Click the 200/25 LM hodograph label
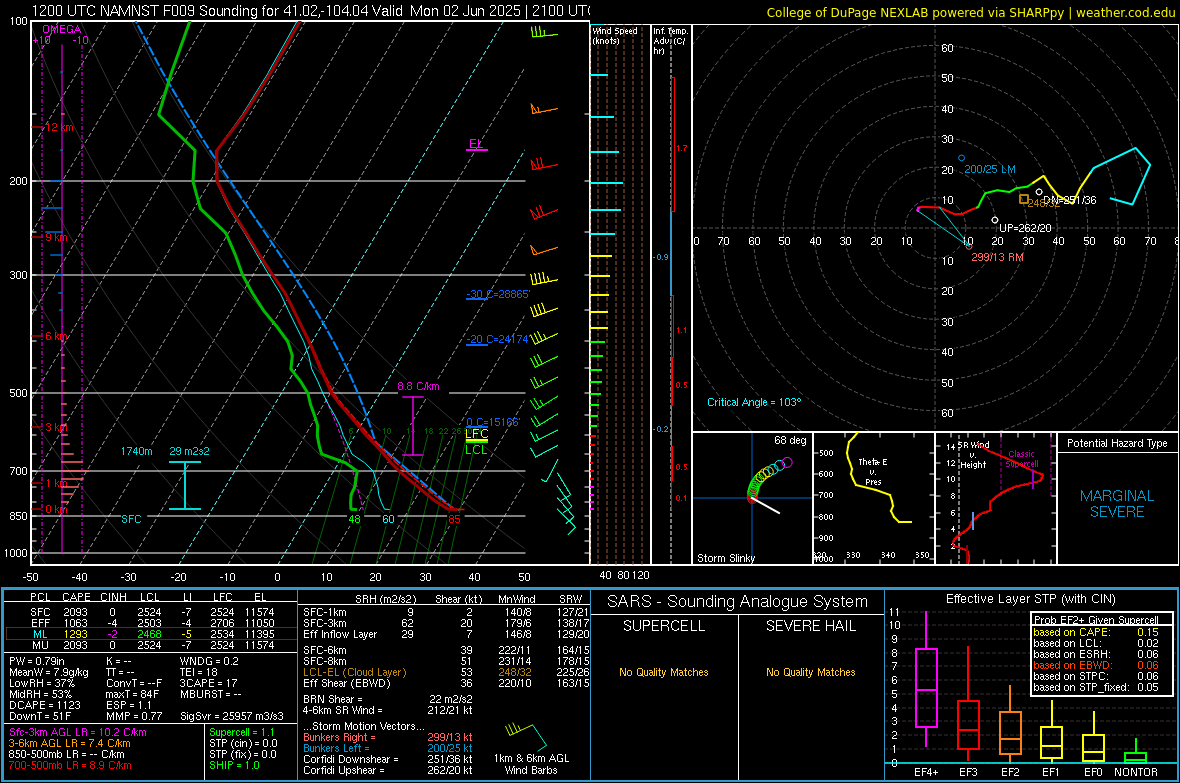The image size is (1180, 783). (x=990, y=169)
